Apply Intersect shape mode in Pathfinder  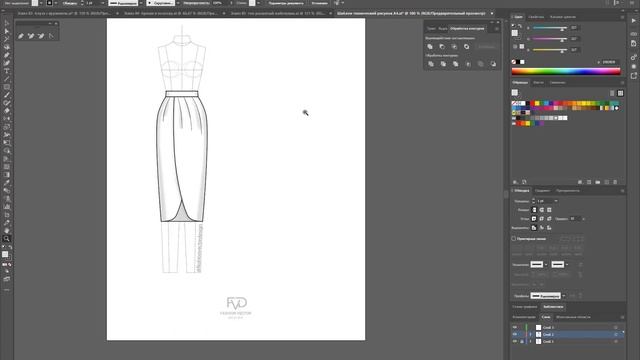[x=454, y=47]
